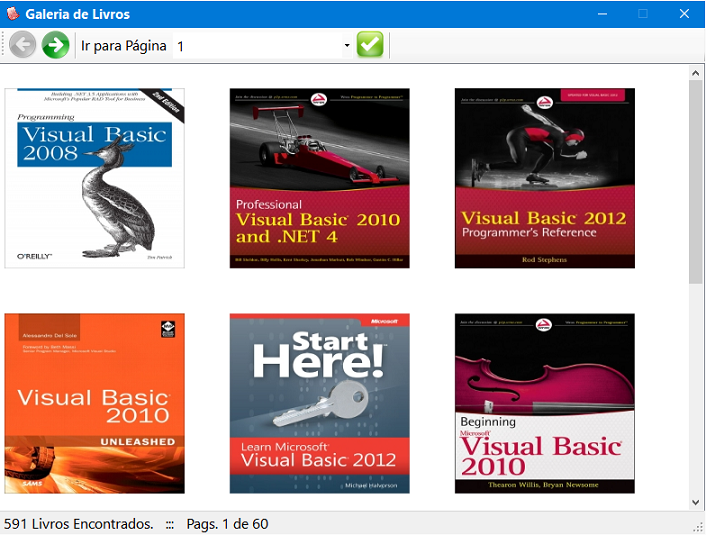The image size is (706, 535).
Task: Click the scrollbar up arrow
Action: pyautogui.click(x=696, y=73)
